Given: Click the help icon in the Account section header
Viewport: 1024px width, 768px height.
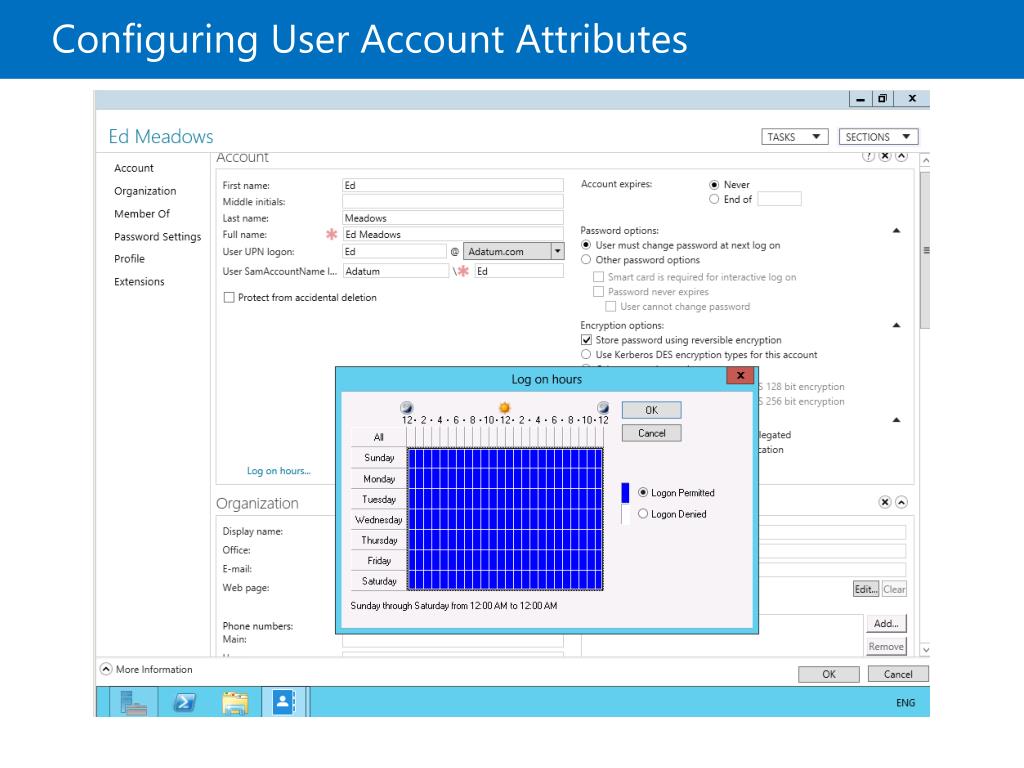Looking at the screenshot, I should point(868,156).
